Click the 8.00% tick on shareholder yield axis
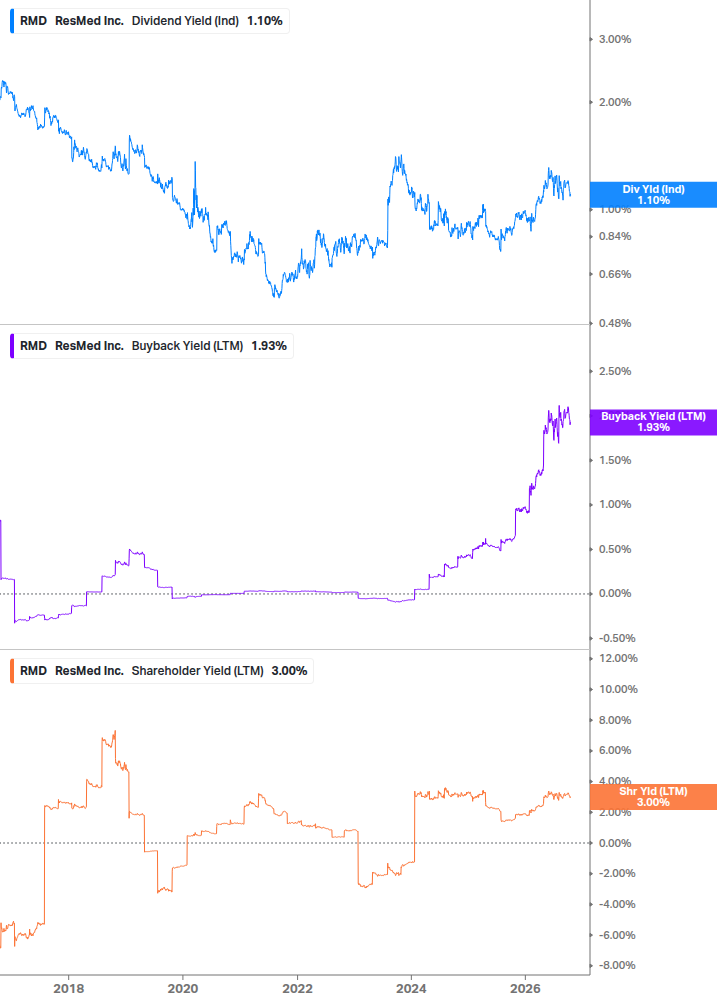The height and width of the screenshot is (1005, 717). click(x=615, y=720)
